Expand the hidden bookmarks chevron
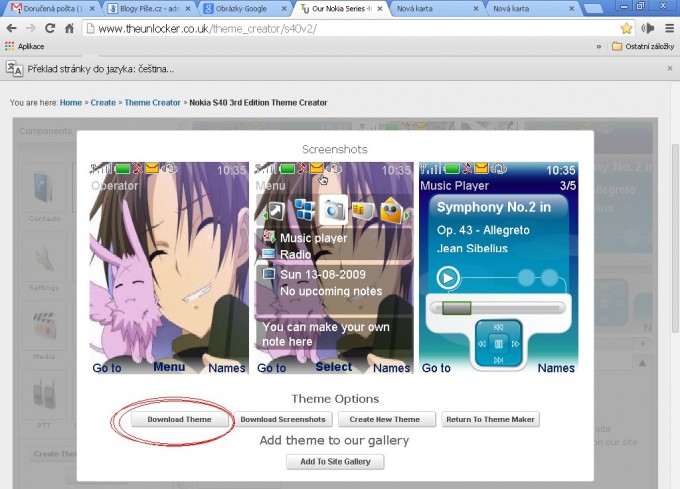 pyautogui.click(x=598, y=47)
